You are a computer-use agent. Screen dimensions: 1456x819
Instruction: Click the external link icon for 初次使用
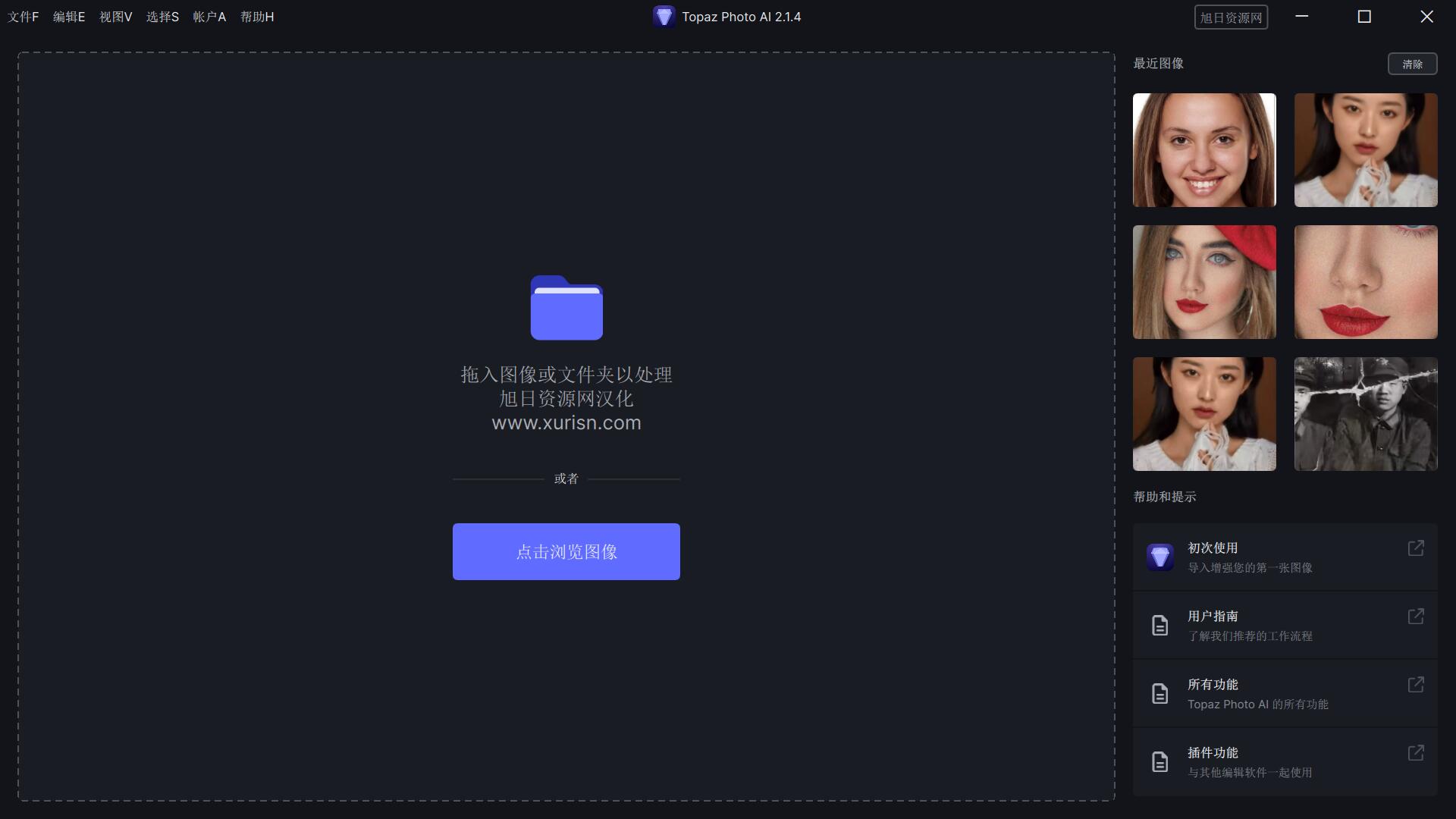(x=1416, y=548)
